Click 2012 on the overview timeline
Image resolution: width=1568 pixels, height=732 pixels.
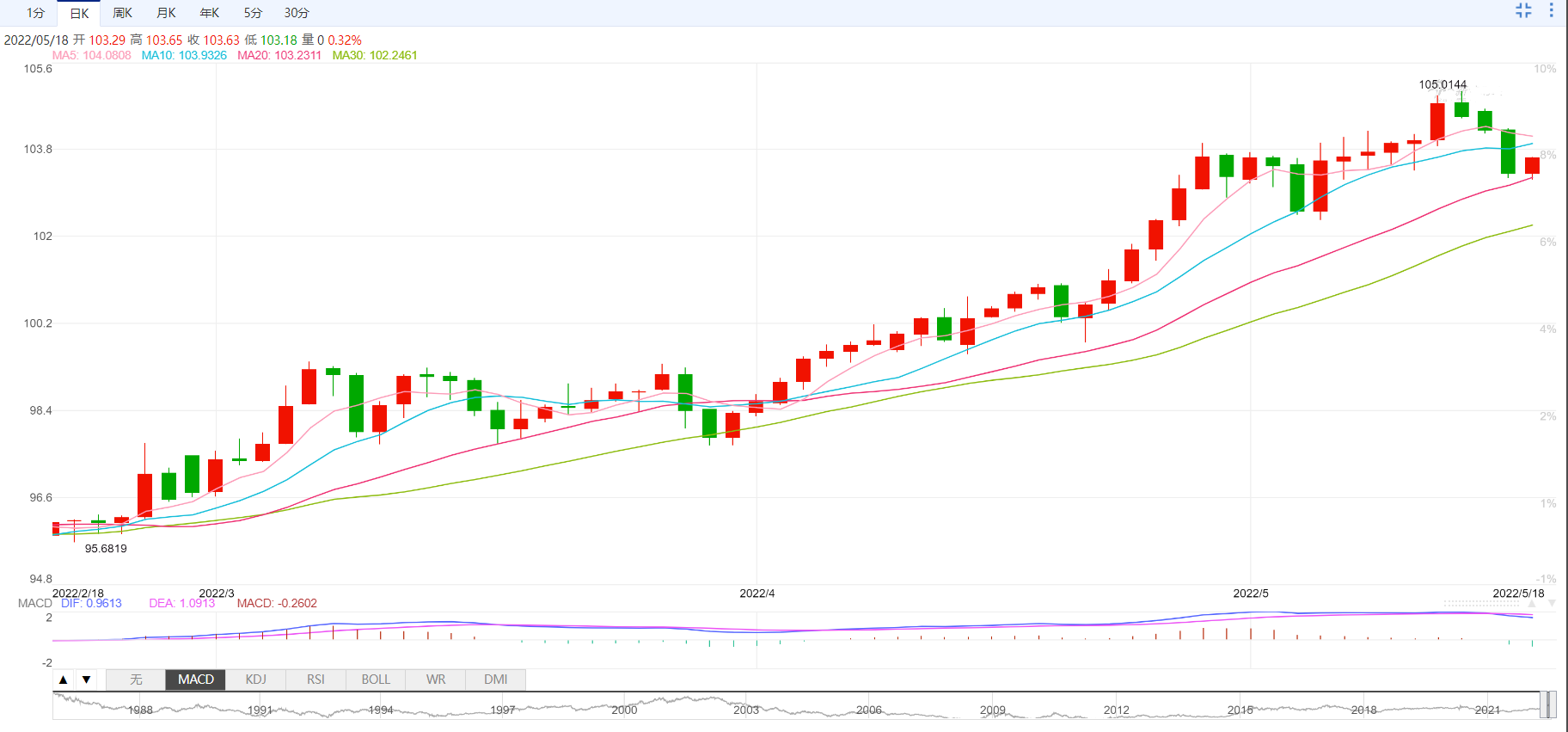(x=1117, y=710)
